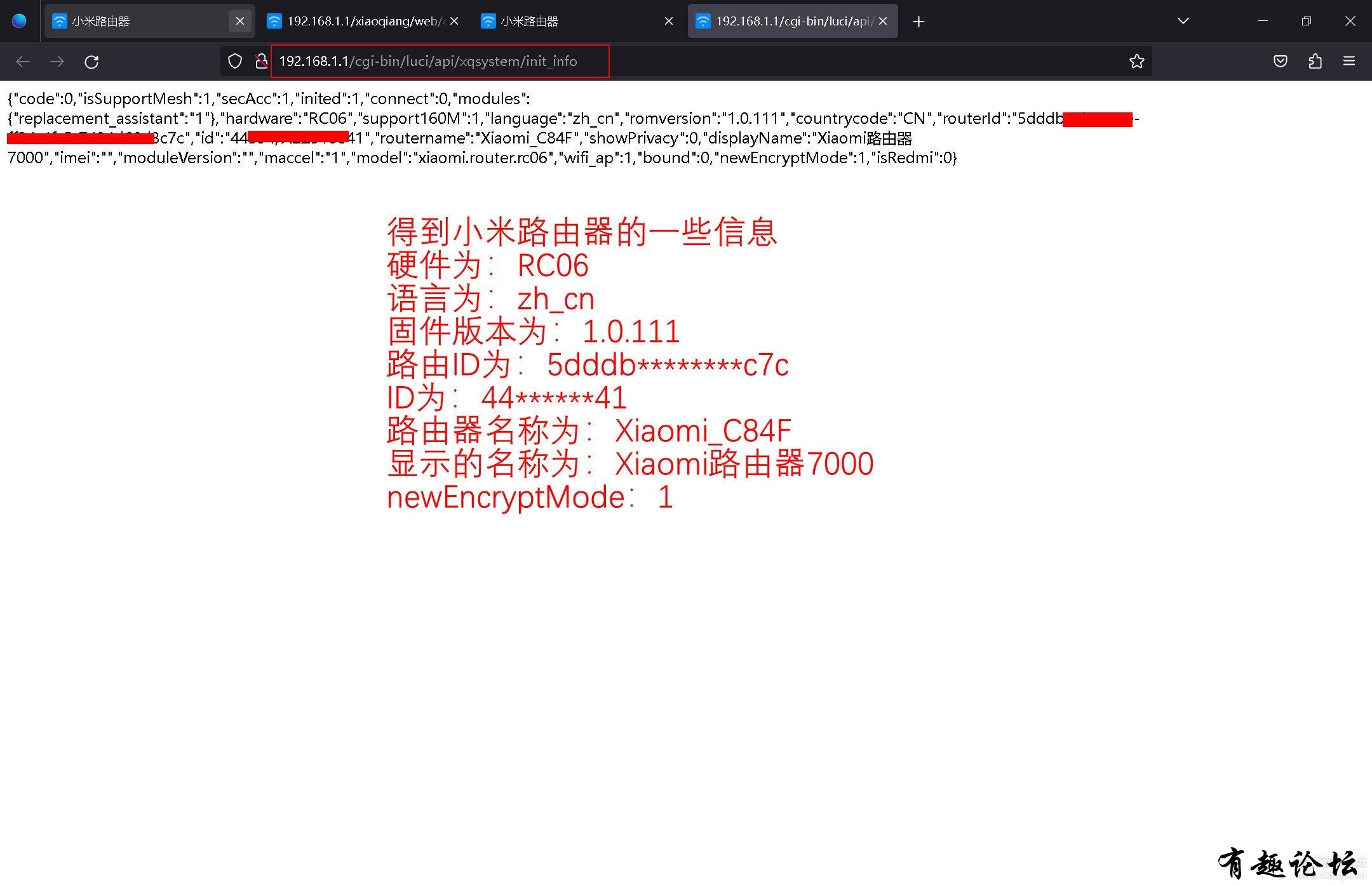Open the extensions puzzle icon

point(1315,61)
